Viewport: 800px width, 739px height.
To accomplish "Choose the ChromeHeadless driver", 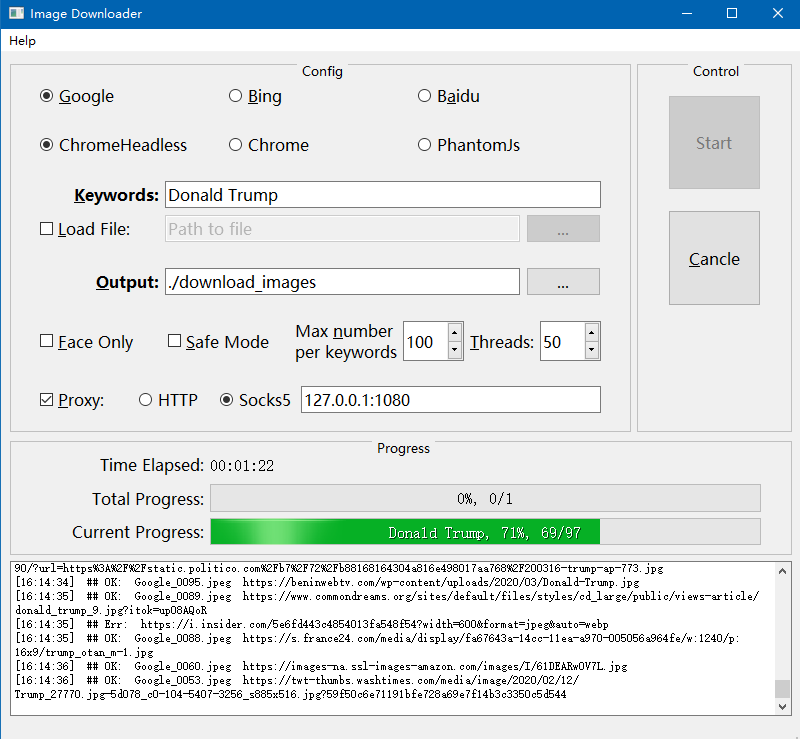I will point(113,145).
